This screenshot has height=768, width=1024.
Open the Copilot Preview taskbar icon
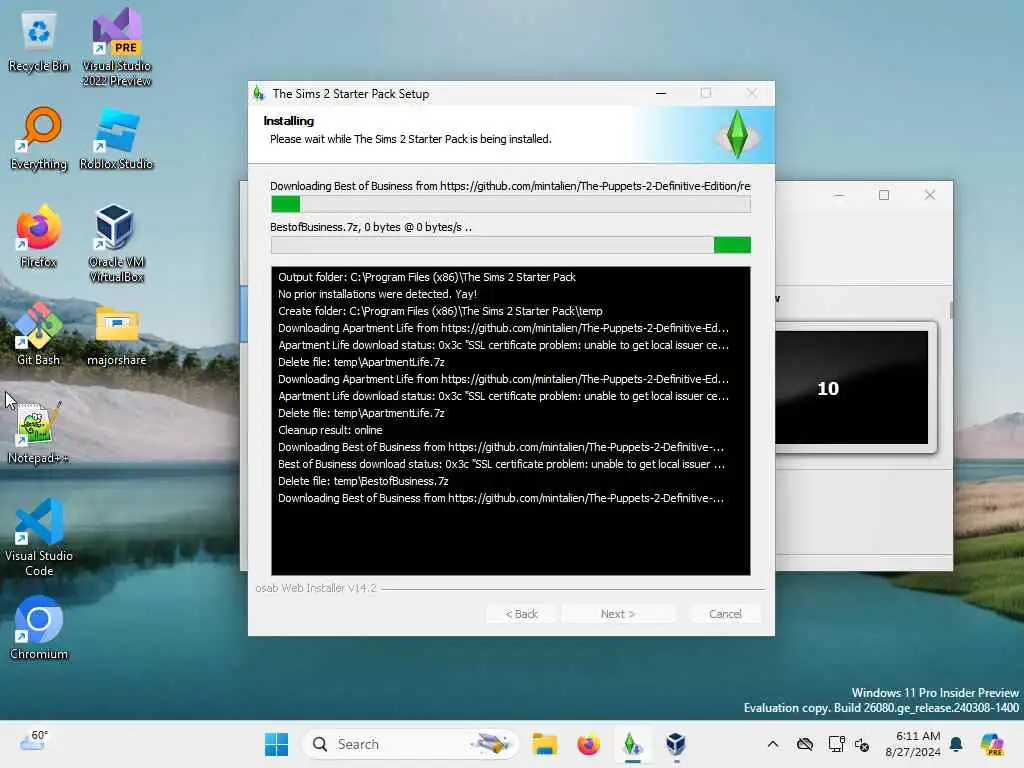pos(992,744)
